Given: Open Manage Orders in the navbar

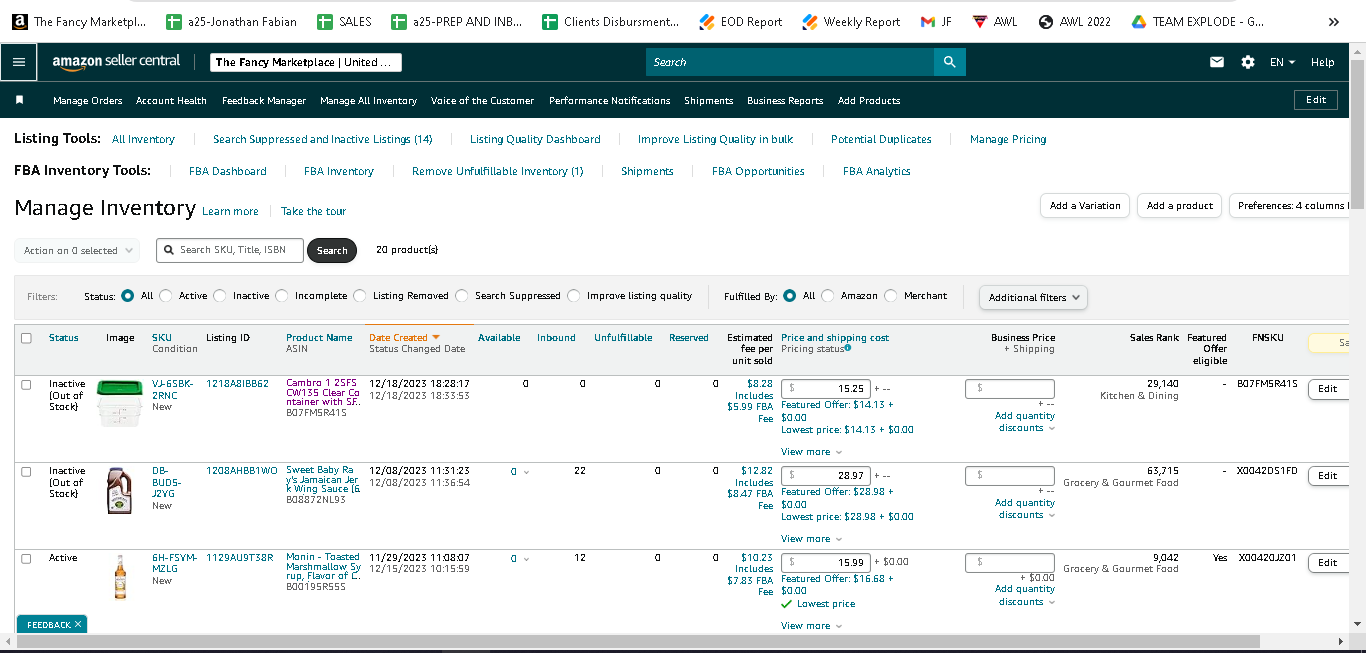Looking at the screenshot, I should [x=88, y=100].
